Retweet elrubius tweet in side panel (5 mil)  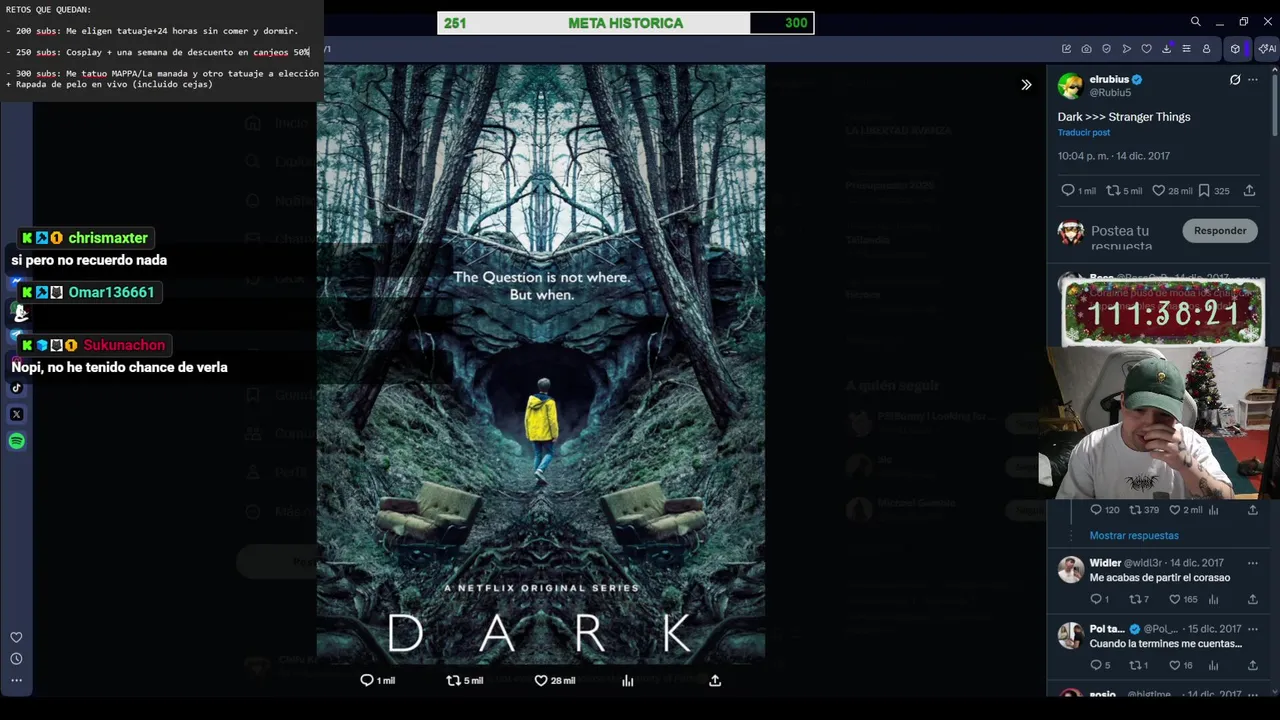click(1124, 190)
